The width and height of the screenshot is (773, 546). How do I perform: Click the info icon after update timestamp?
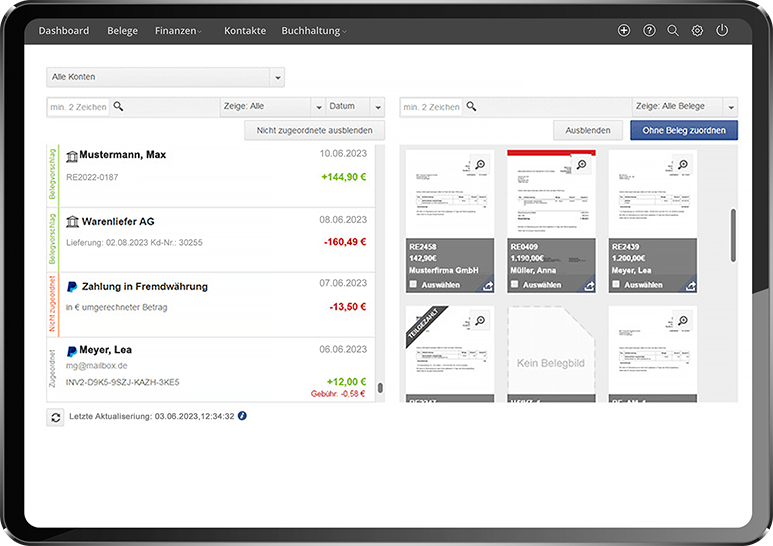click(242, 416)
